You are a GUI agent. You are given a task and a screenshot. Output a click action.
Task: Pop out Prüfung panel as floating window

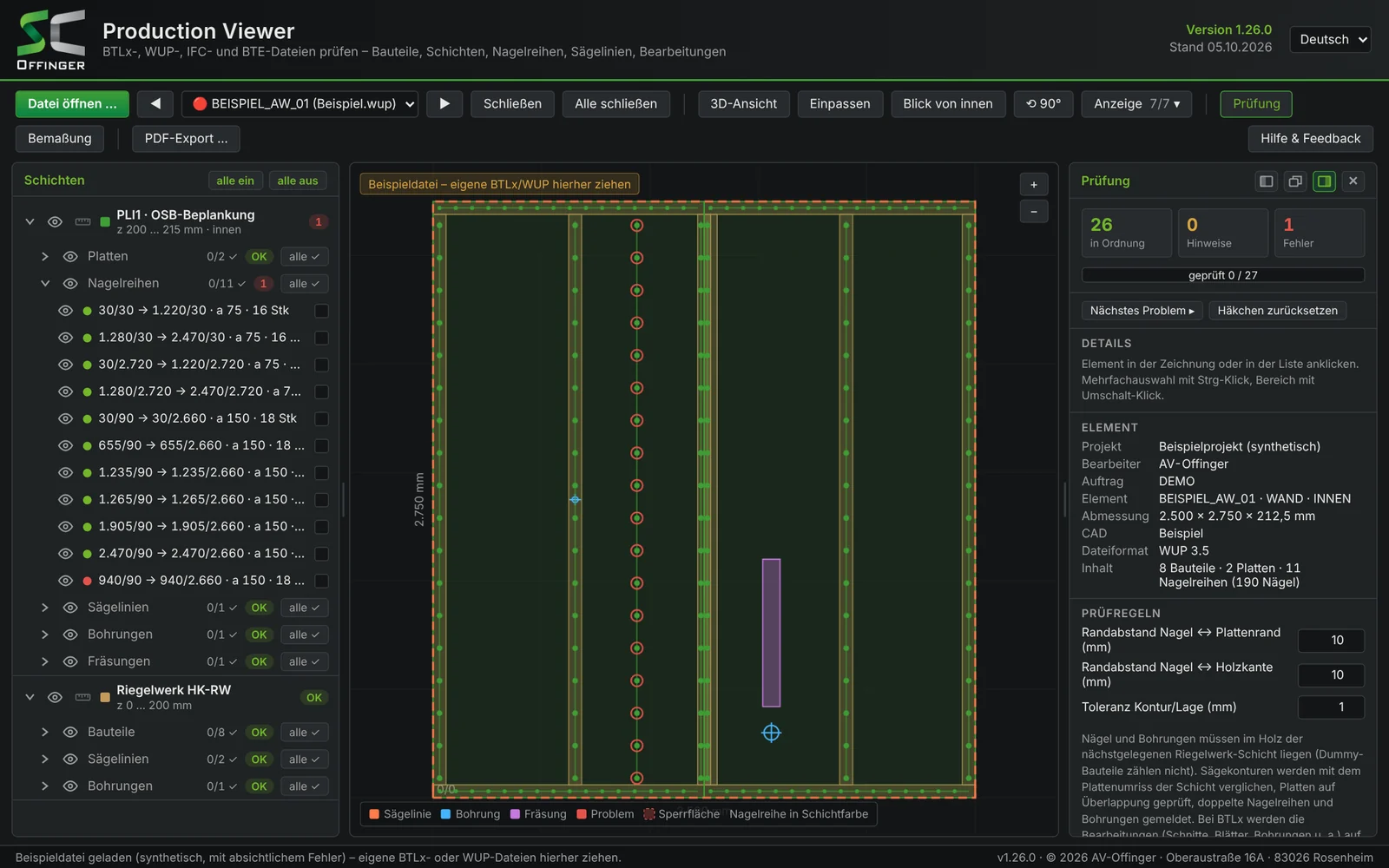tap(1295, 181)
